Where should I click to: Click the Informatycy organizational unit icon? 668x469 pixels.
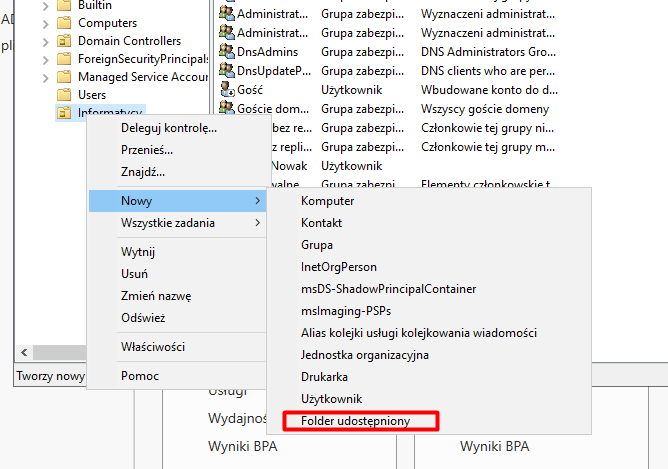pyautogui.click(x=63, y=113)
